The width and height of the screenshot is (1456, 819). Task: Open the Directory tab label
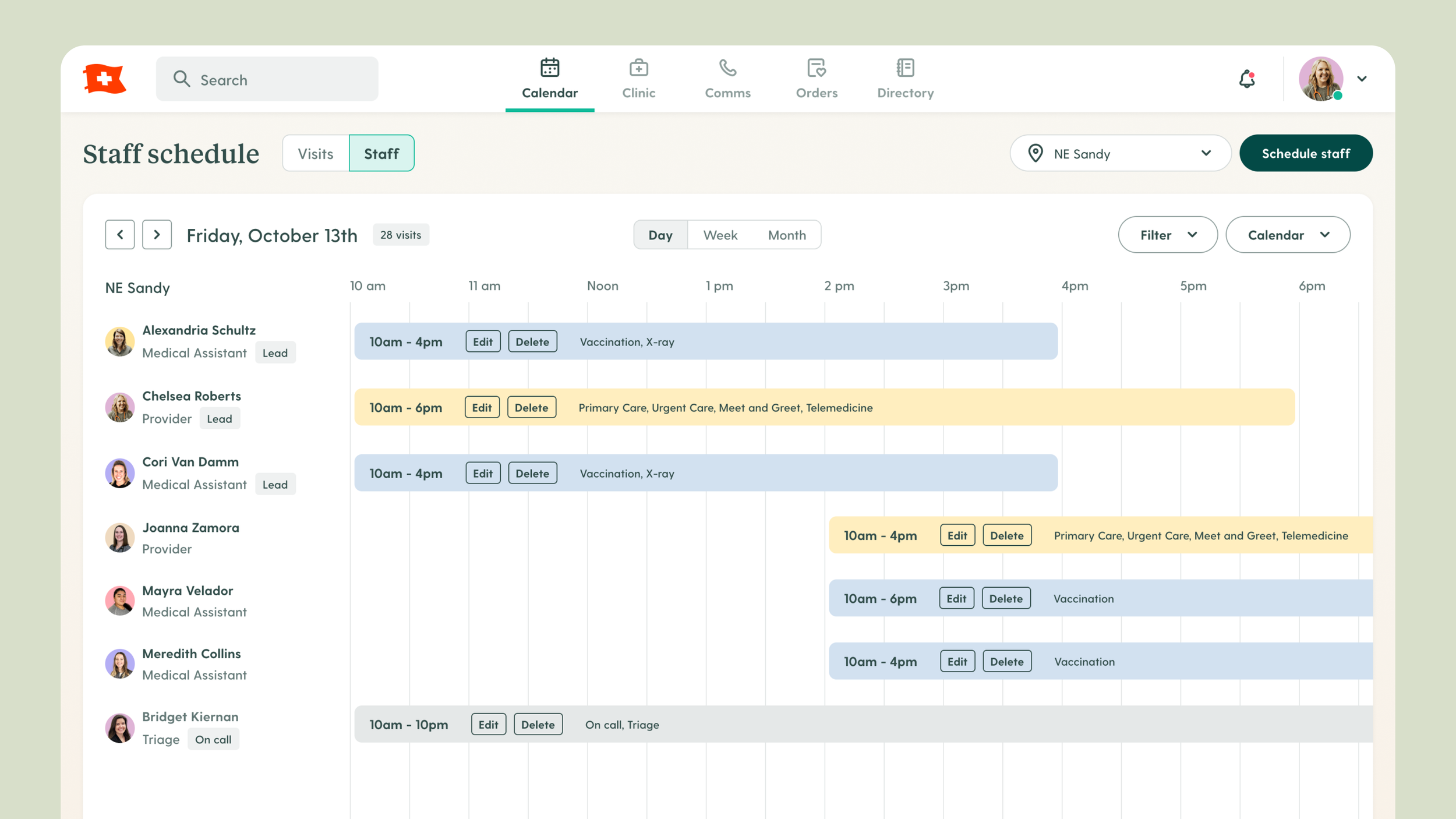(906, 93)
